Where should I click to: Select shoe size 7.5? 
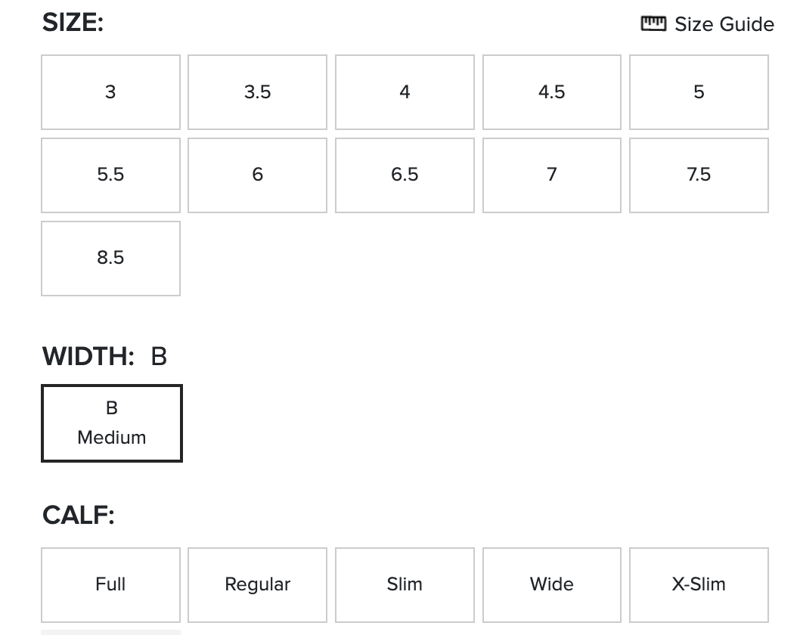698,175
